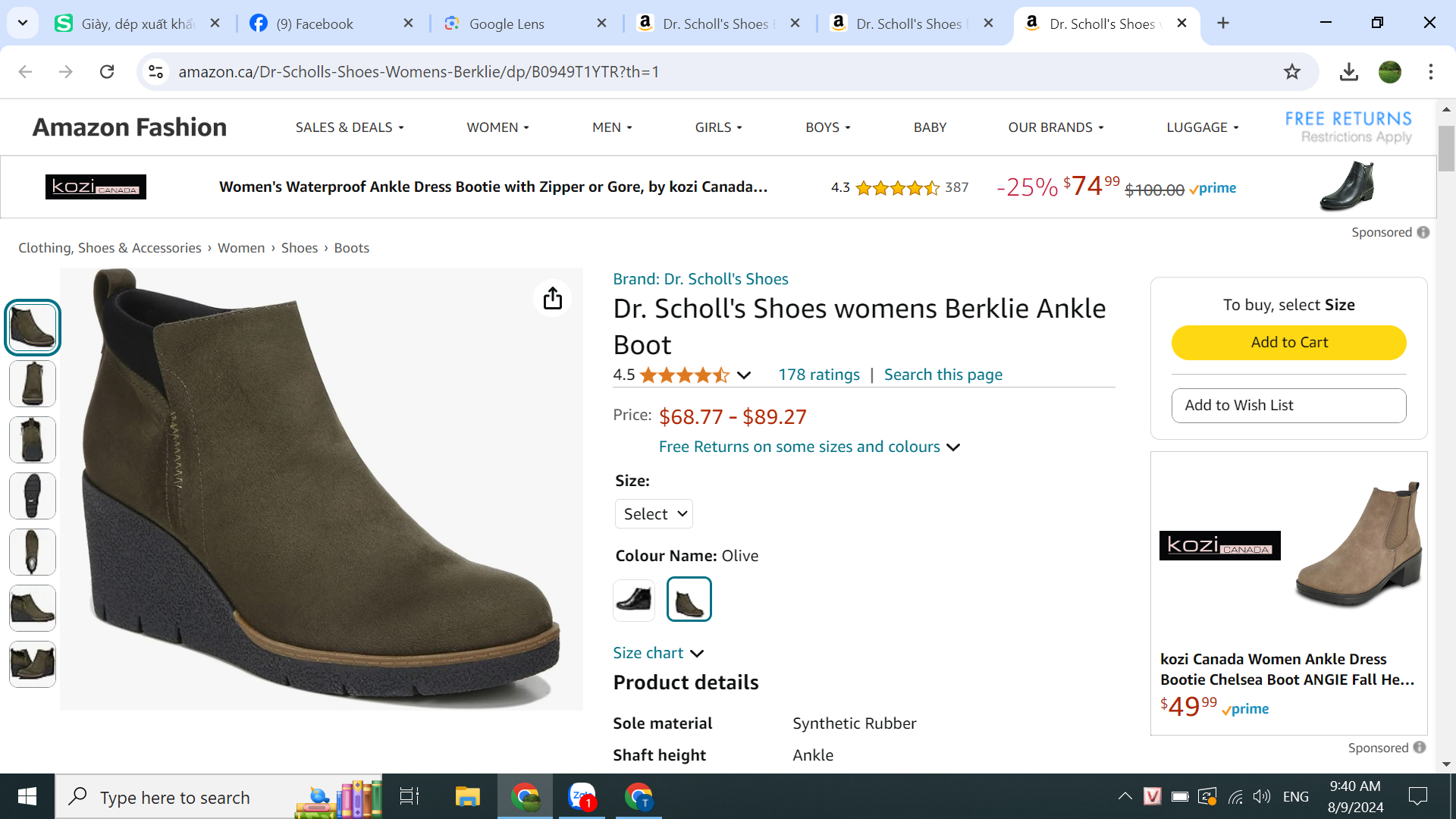Bookmark this page with star icon
The height and width of the screenshot is (819, 1456).
1291,71
